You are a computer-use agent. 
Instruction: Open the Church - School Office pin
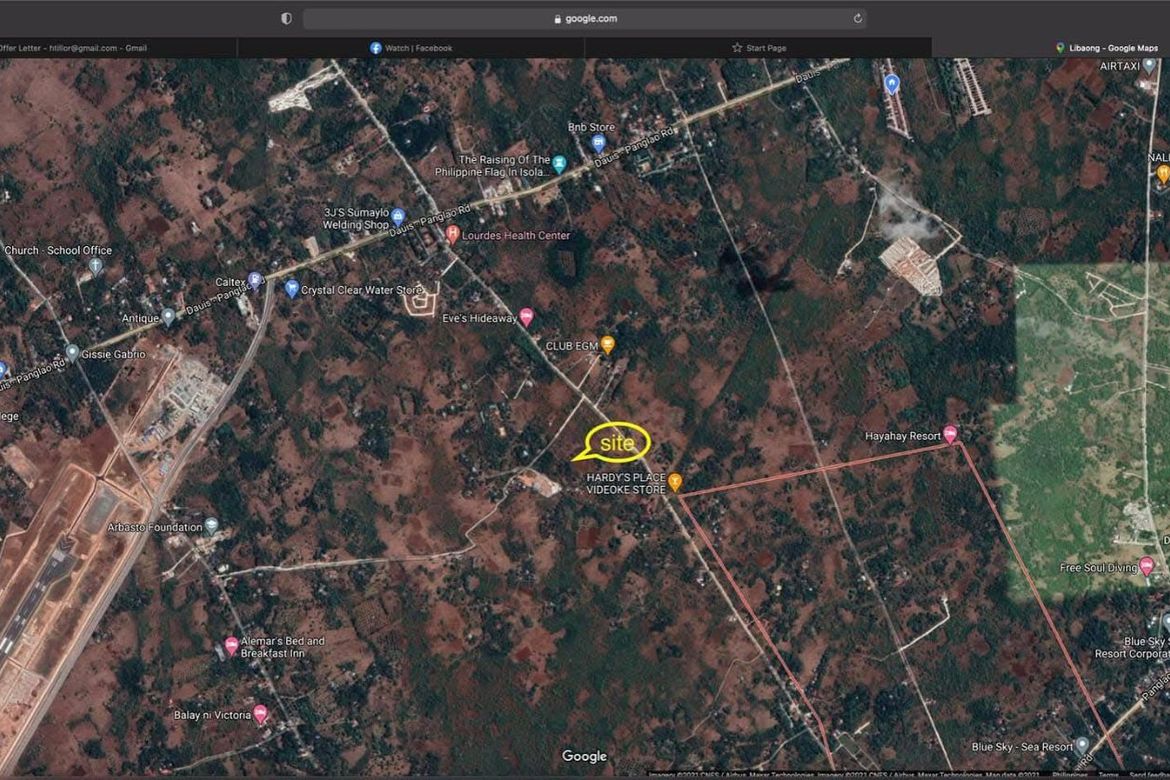click(x=96, y=266)
